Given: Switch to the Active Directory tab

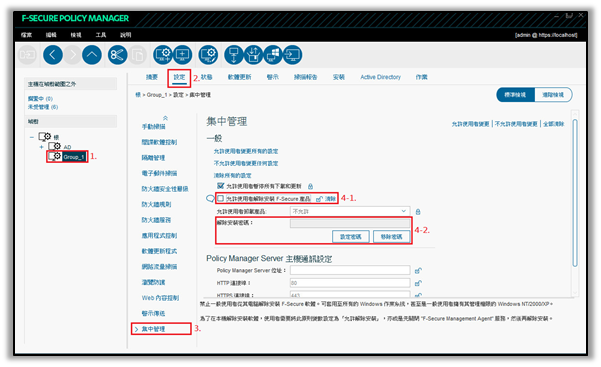Looking at the screenshot, I should click(381, 77).
